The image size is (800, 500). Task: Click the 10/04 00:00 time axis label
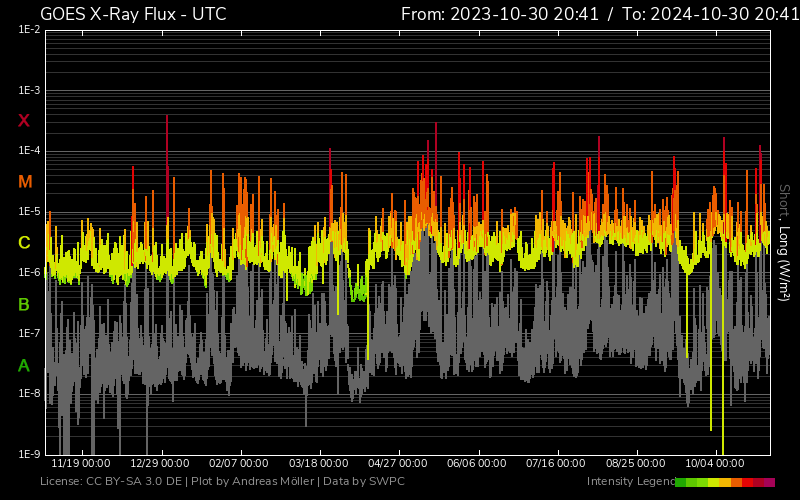(x=715, y=463)
